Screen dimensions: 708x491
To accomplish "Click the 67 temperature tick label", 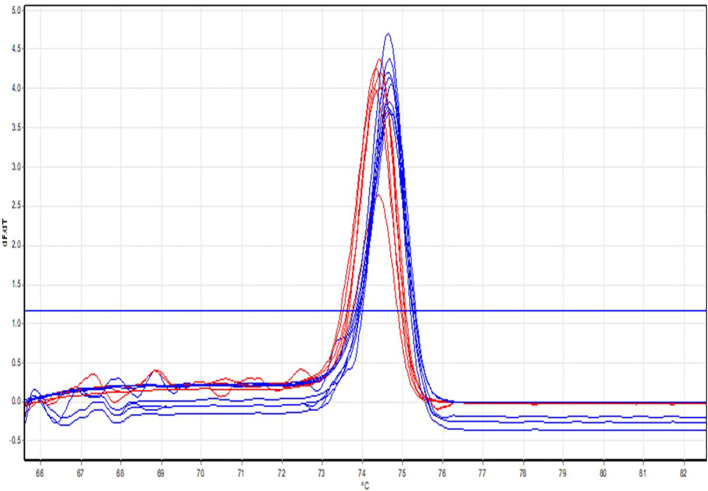I will click(81, 473).
